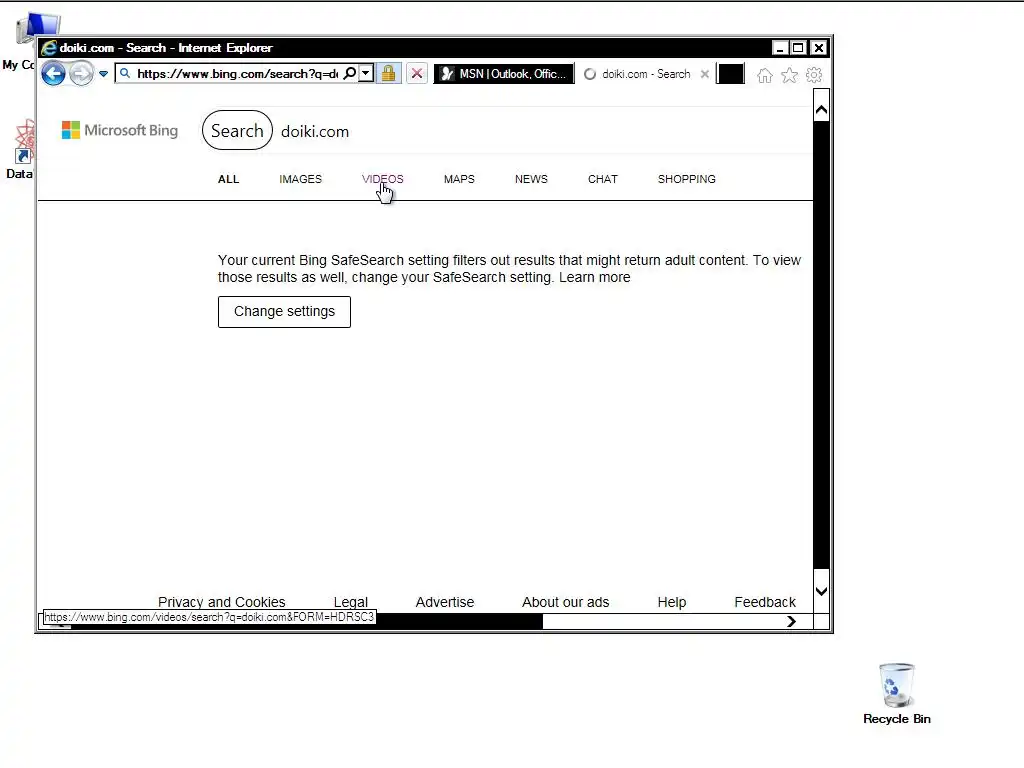Viewport: 1024px width, 768px height.
Task: Click the address bar URL field
Action: point(237,74)
